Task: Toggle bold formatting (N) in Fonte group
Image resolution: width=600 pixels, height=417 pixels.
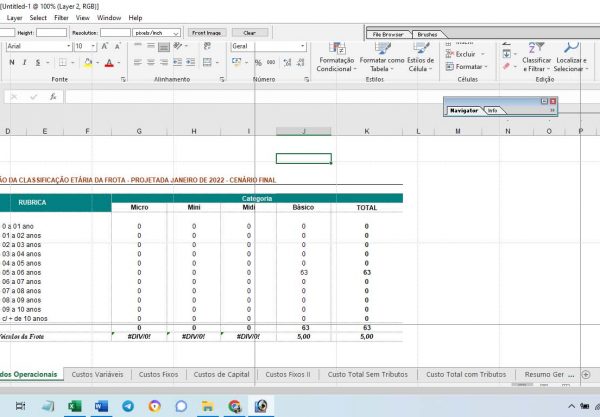Action: 11,63
